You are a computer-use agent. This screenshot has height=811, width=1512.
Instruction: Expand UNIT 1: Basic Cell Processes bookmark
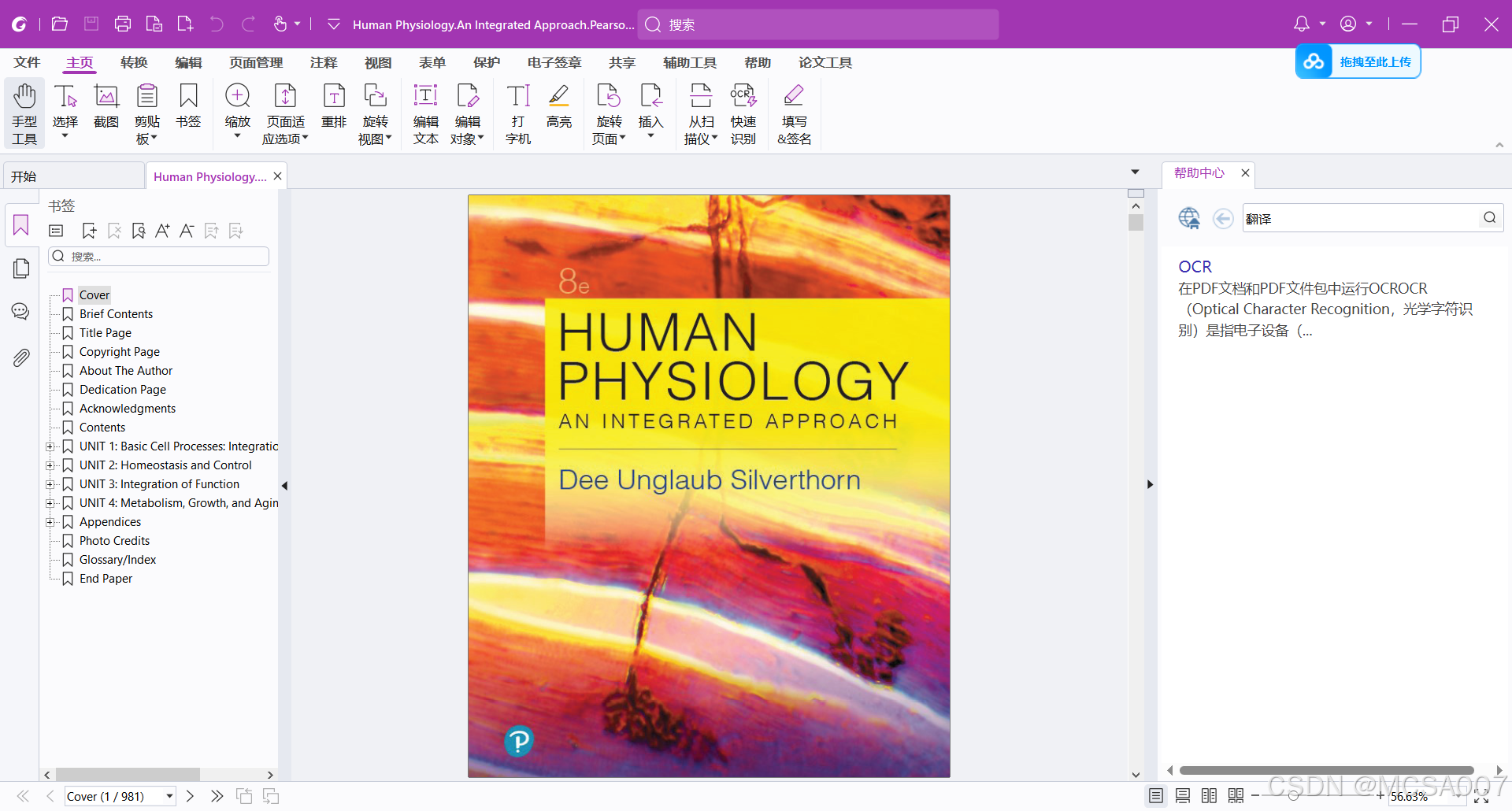(50, 446)
